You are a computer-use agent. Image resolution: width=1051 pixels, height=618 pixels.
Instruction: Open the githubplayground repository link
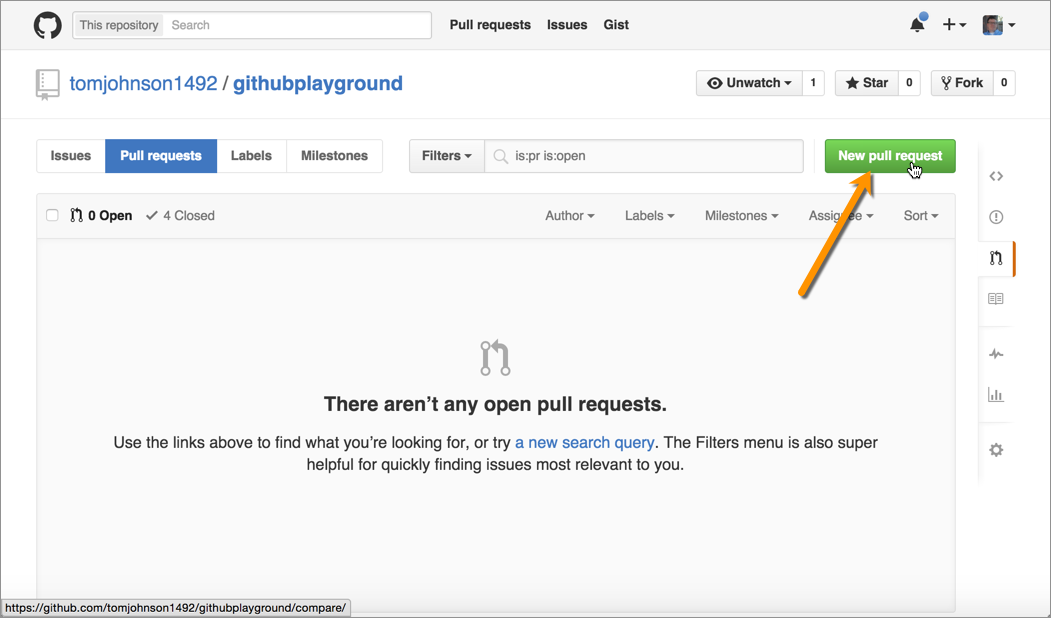318,84
